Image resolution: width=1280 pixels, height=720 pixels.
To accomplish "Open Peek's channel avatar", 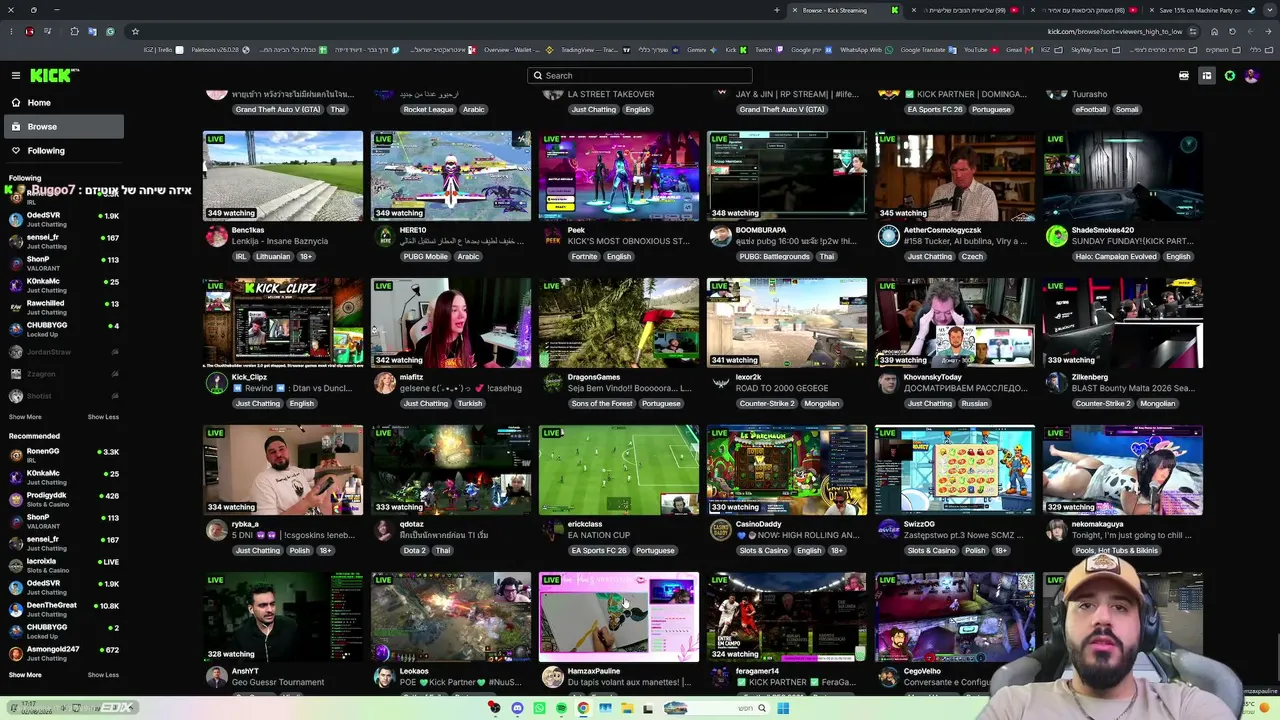I will point(553,236).
